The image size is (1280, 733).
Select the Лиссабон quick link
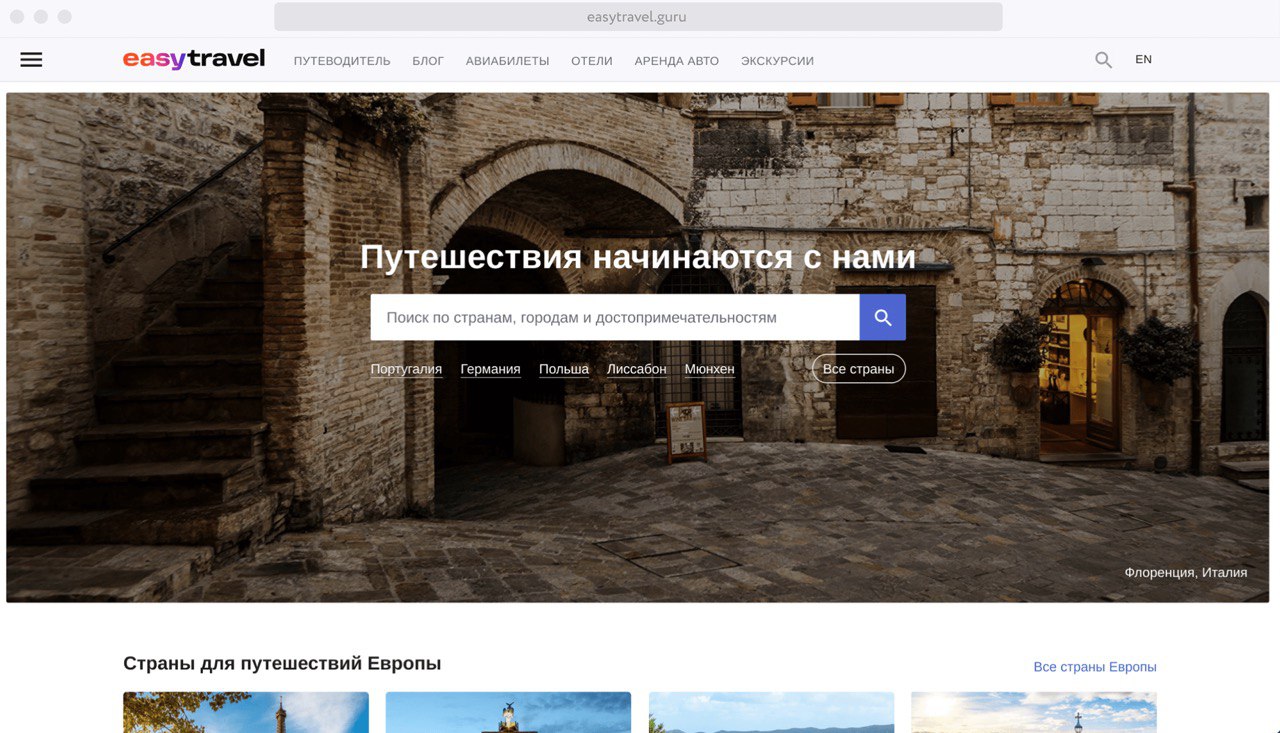point(637,369)
